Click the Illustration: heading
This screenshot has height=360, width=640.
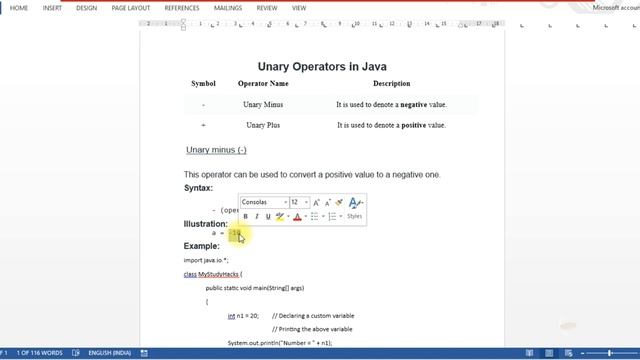pos(206,224)
